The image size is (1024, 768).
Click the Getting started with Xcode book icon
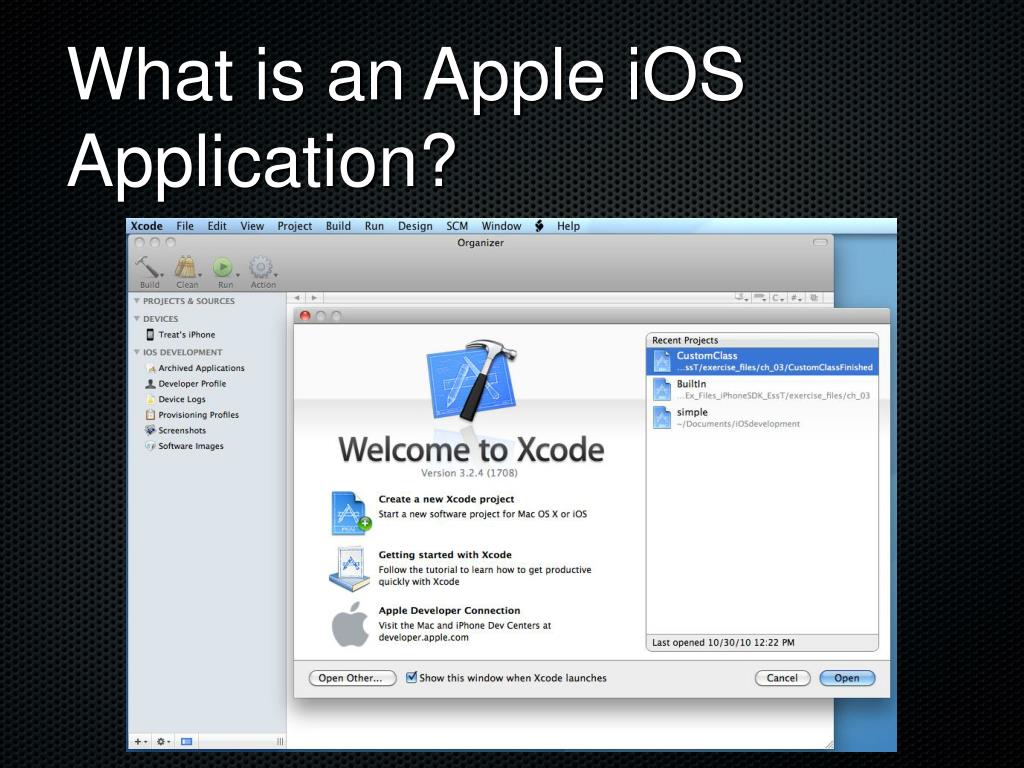point(349,569)
